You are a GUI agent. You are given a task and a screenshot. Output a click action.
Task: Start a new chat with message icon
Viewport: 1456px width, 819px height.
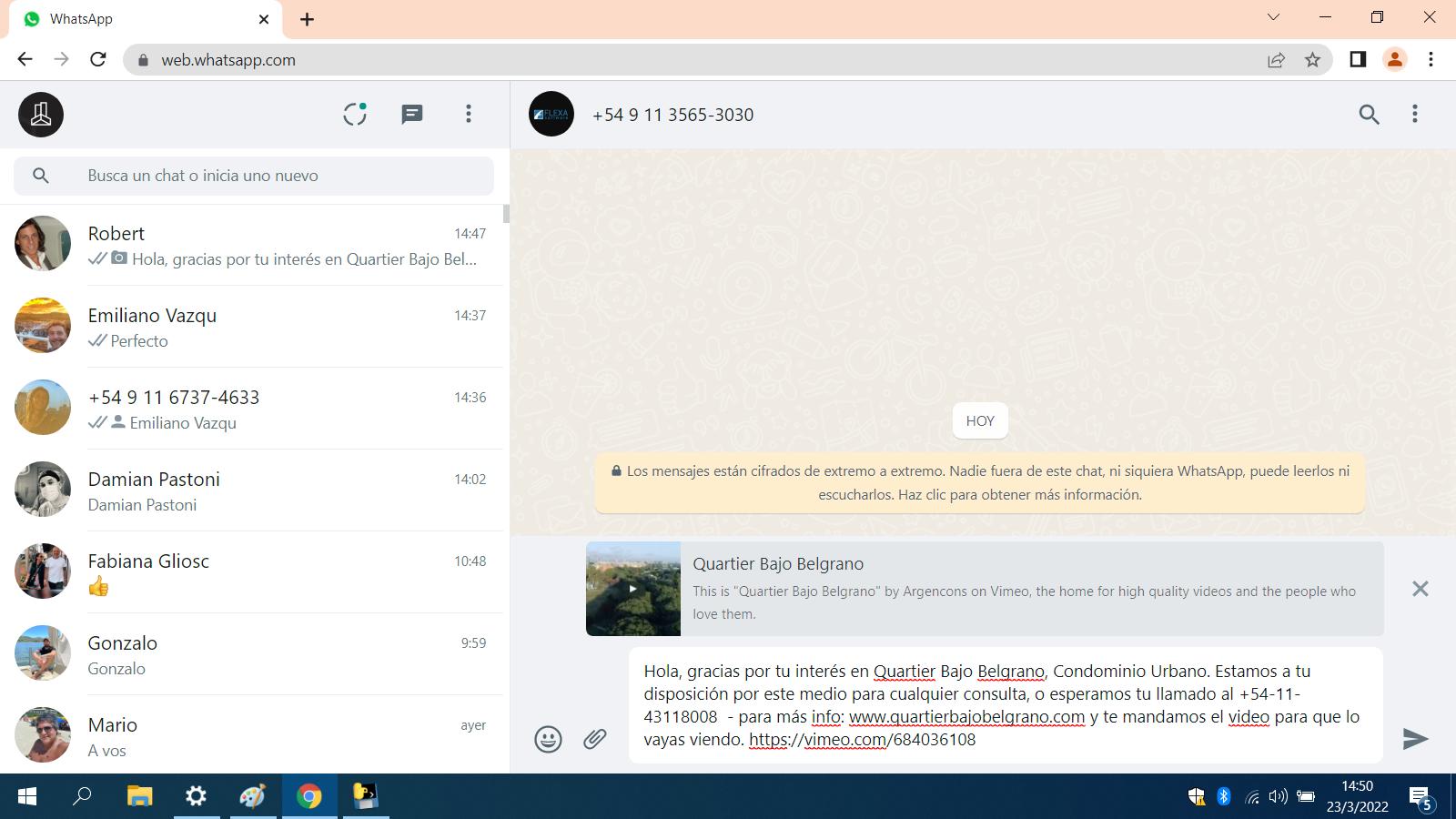412,114
